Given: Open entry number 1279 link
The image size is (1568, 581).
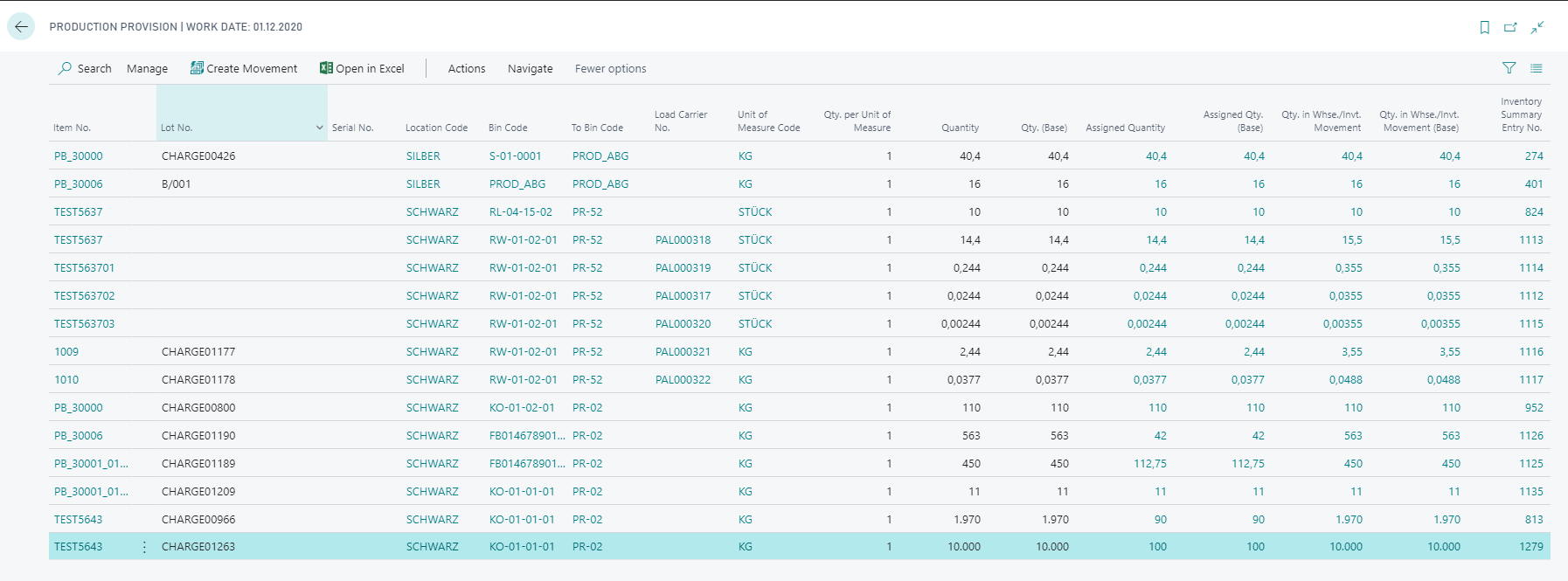Looking at the screenshot, I should click(1531, 547).
